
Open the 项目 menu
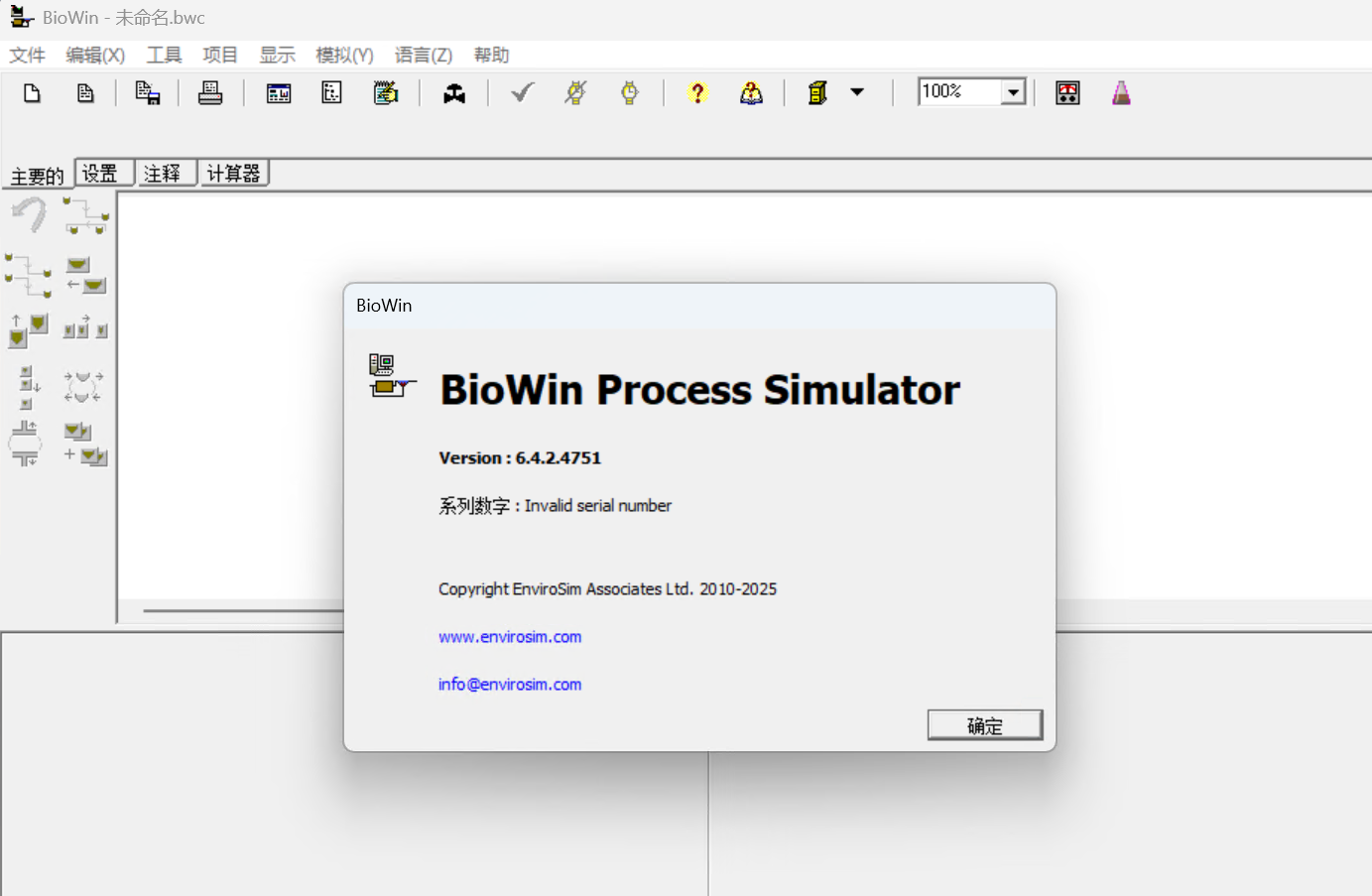point(220,55)
